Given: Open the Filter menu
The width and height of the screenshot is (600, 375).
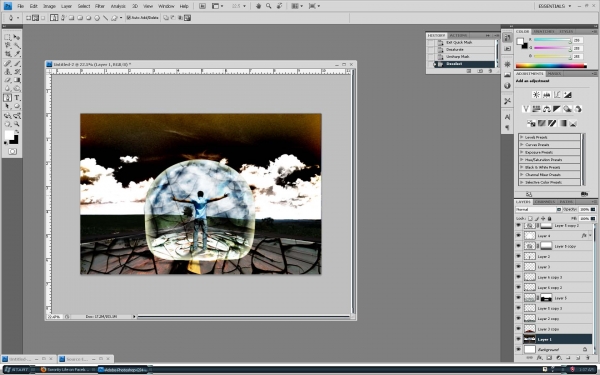Looking at the screenshot, I should pyautogui.click(x=100, y=6).
